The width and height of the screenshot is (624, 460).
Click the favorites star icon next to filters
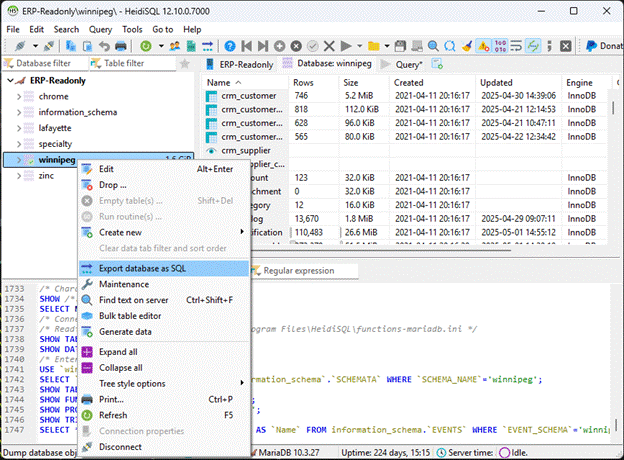[x=185, y=63]
